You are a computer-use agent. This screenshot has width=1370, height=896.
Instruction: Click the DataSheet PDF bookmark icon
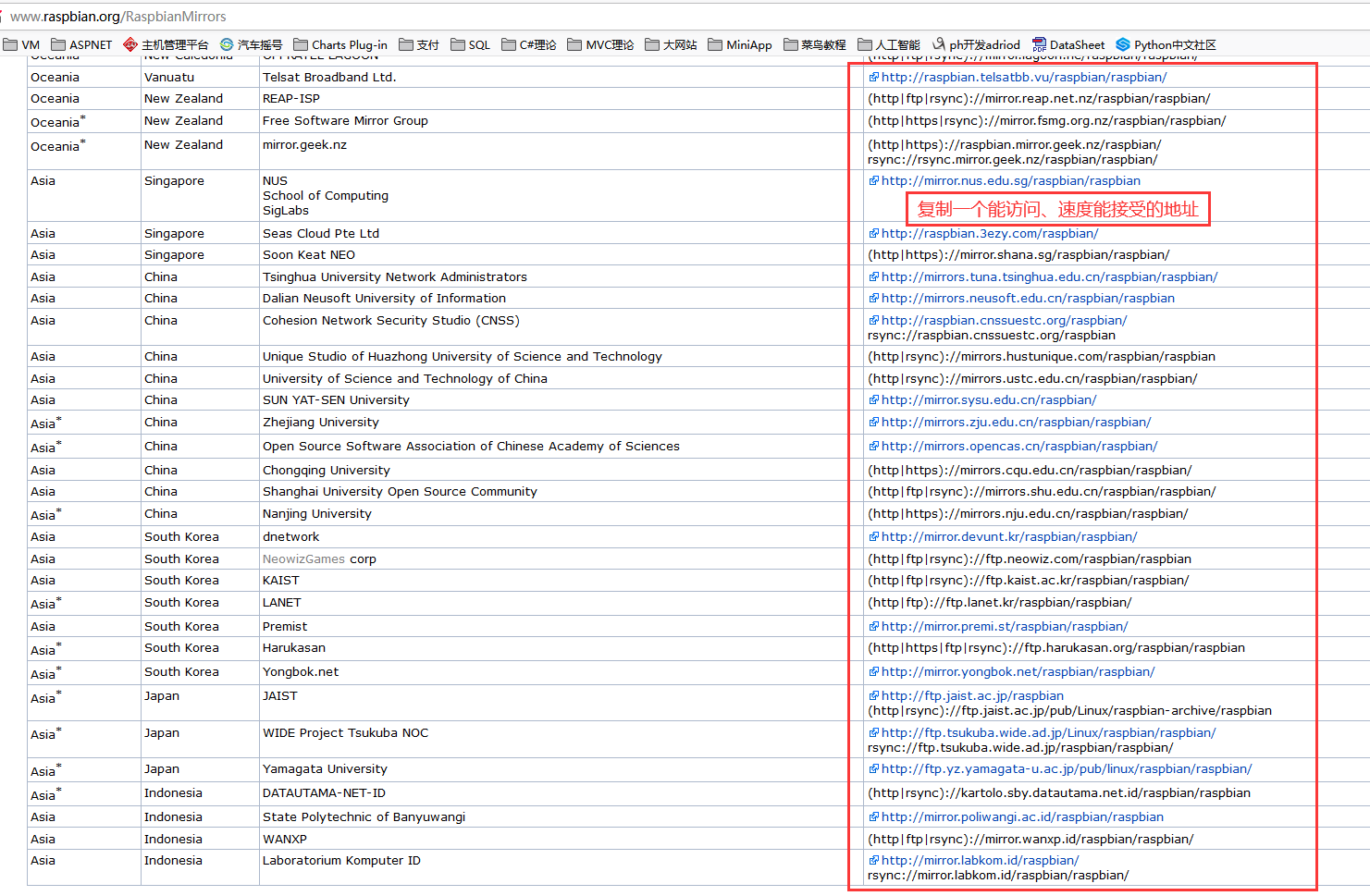point(1040,44)
